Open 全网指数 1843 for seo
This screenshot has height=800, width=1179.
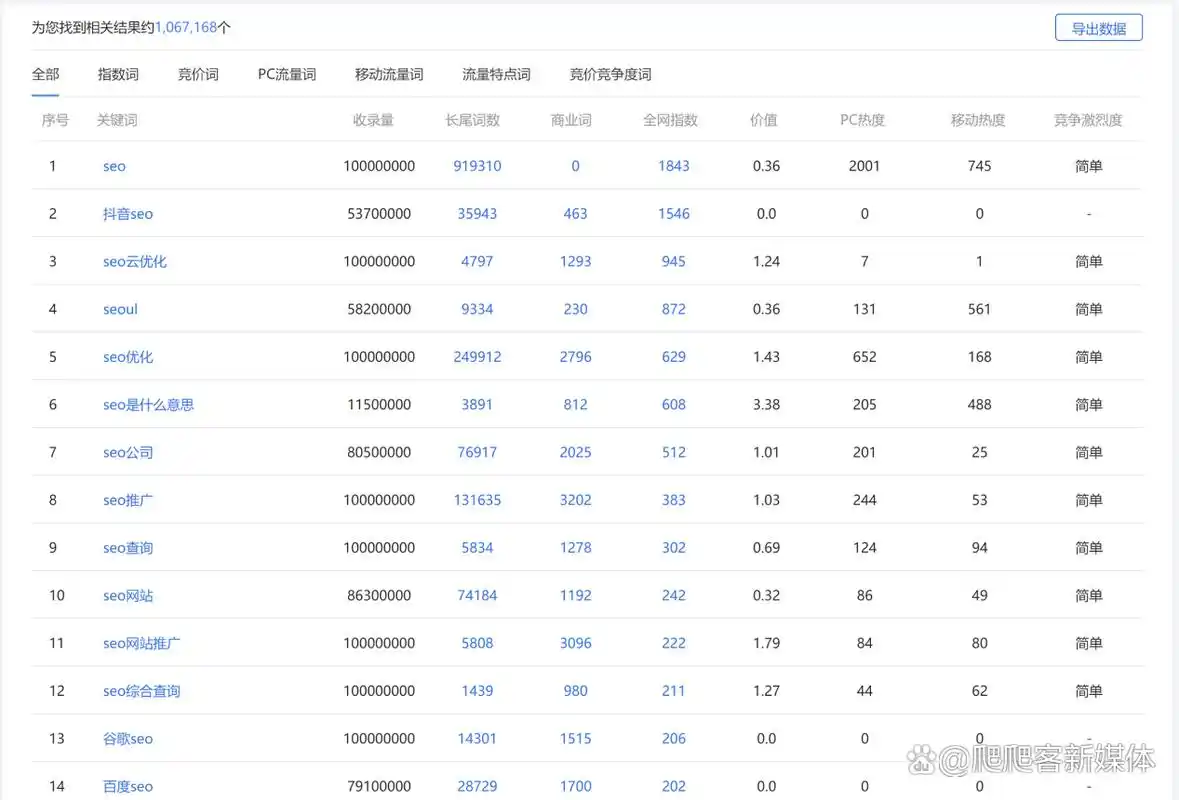(673, 166)
